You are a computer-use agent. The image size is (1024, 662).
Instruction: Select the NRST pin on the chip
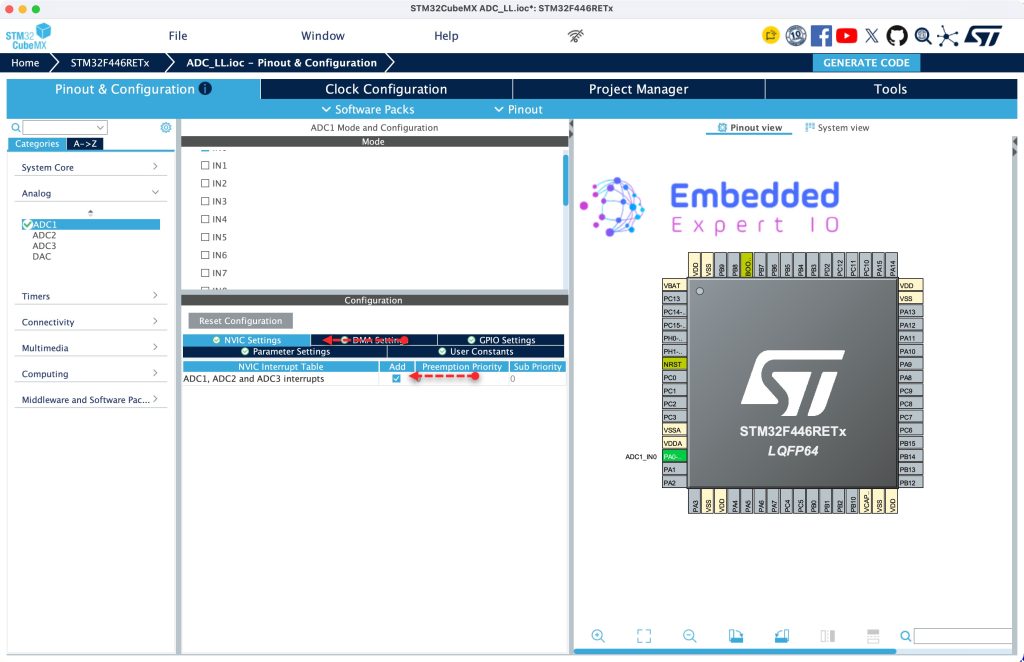click(x=674, y=364)
